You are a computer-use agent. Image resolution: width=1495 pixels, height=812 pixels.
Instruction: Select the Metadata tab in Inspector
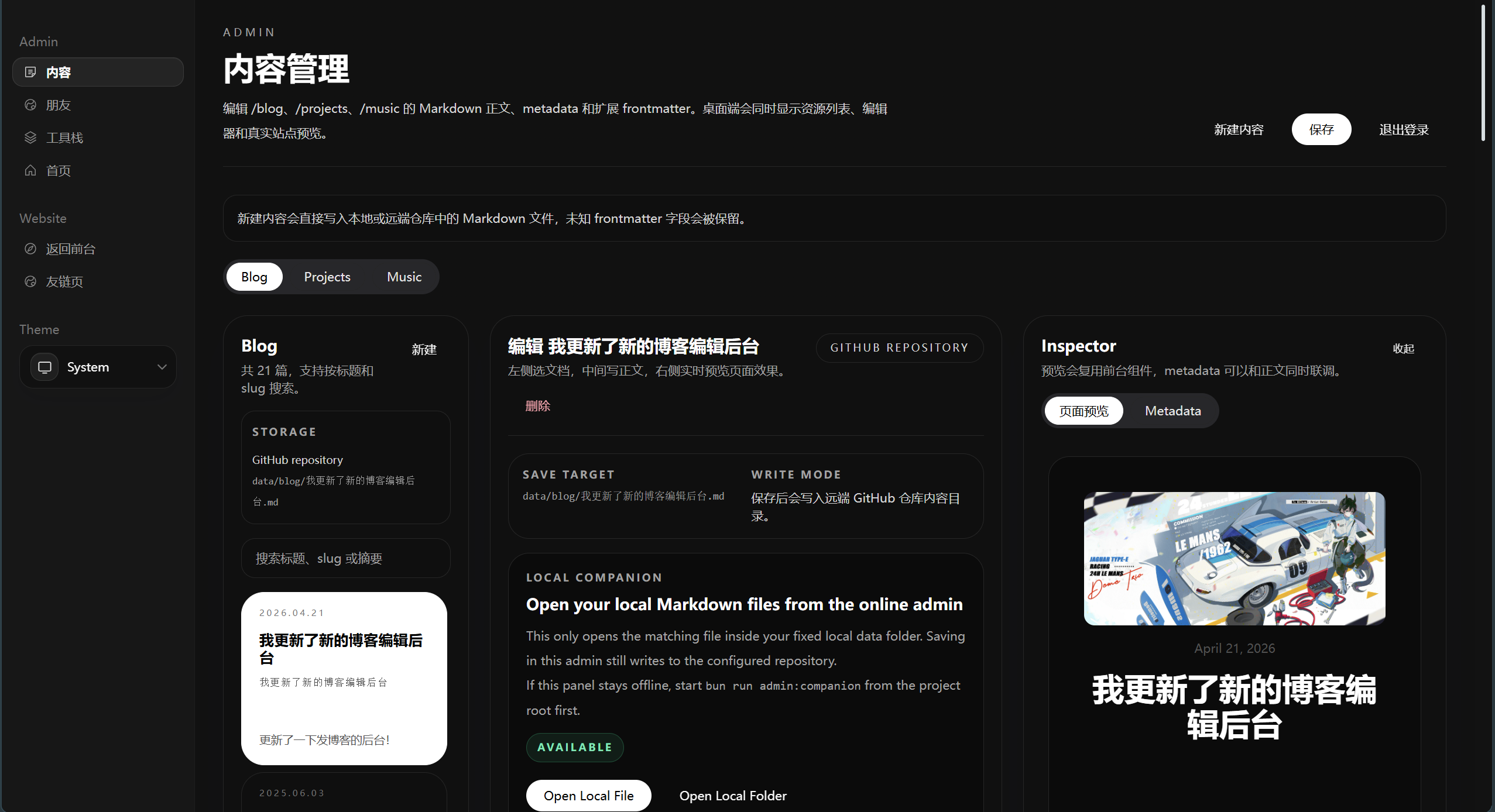coord(1172,411)
